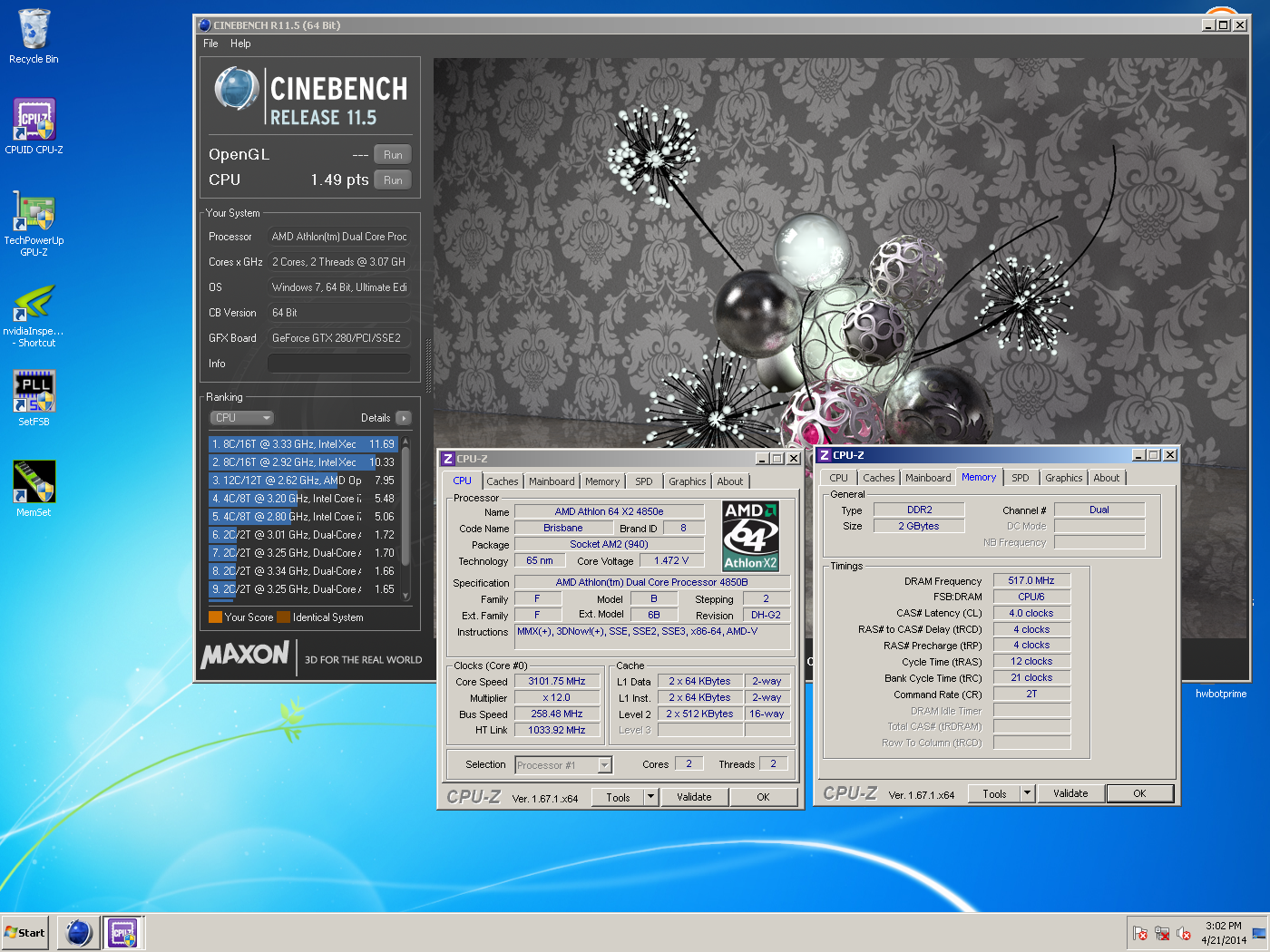Click the Identical System brown swatch
This screenshot has height=952, width=1270.
click(283, 617)
